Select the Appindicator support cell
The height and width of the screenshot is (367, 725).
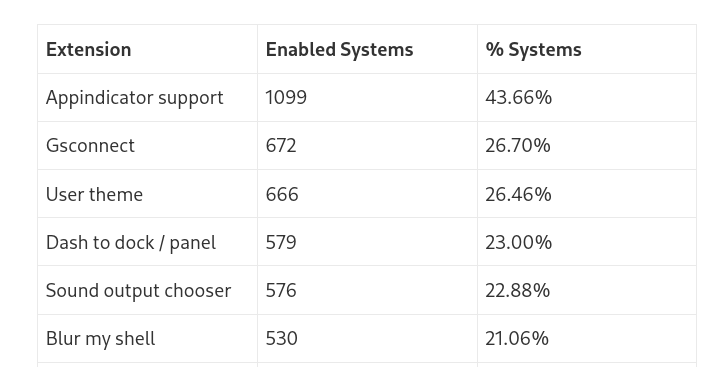coord(147,98)
